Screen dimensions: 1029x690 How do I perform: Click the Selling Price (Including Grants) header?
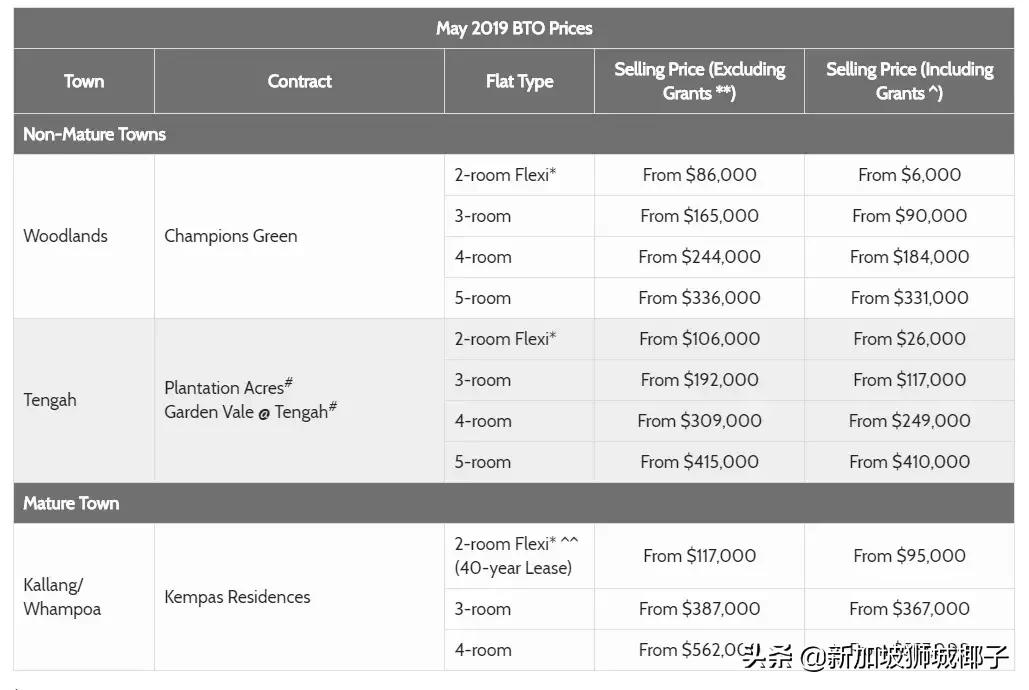tap(909, 81)
